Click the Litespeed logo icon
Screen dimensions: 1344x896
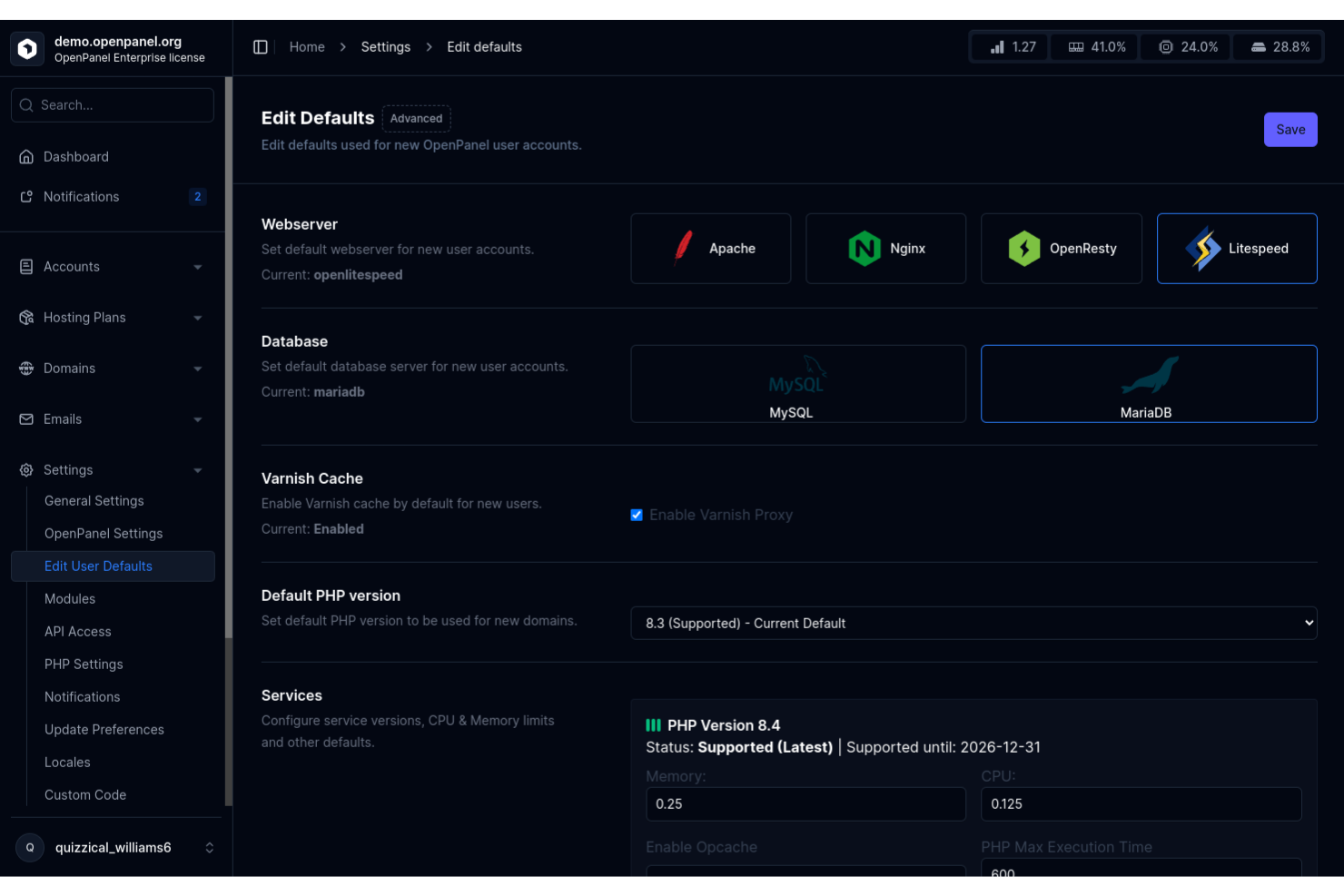[x=1203, y=249]
